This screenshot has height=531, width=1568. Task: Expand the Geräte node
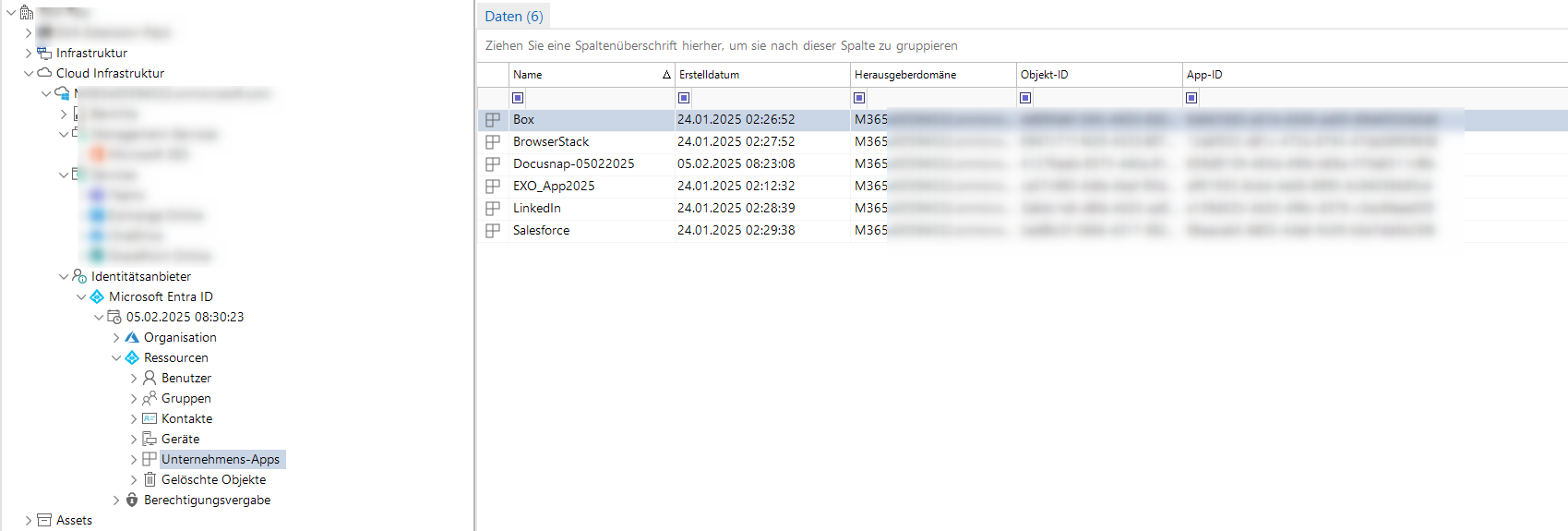pyautogui.click(x=133, y=439)
